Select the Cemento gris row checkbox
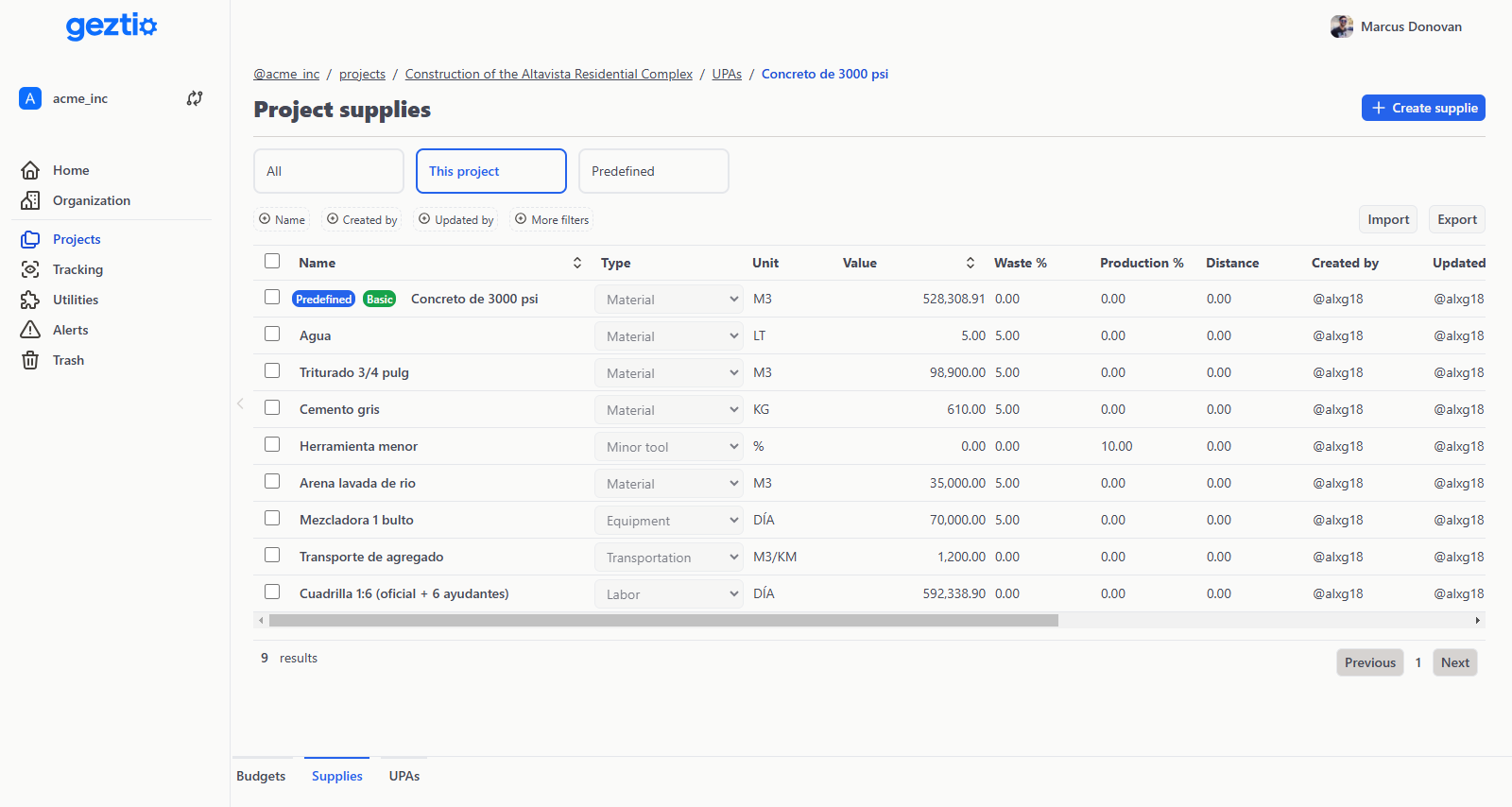 [x=272, y=407]
